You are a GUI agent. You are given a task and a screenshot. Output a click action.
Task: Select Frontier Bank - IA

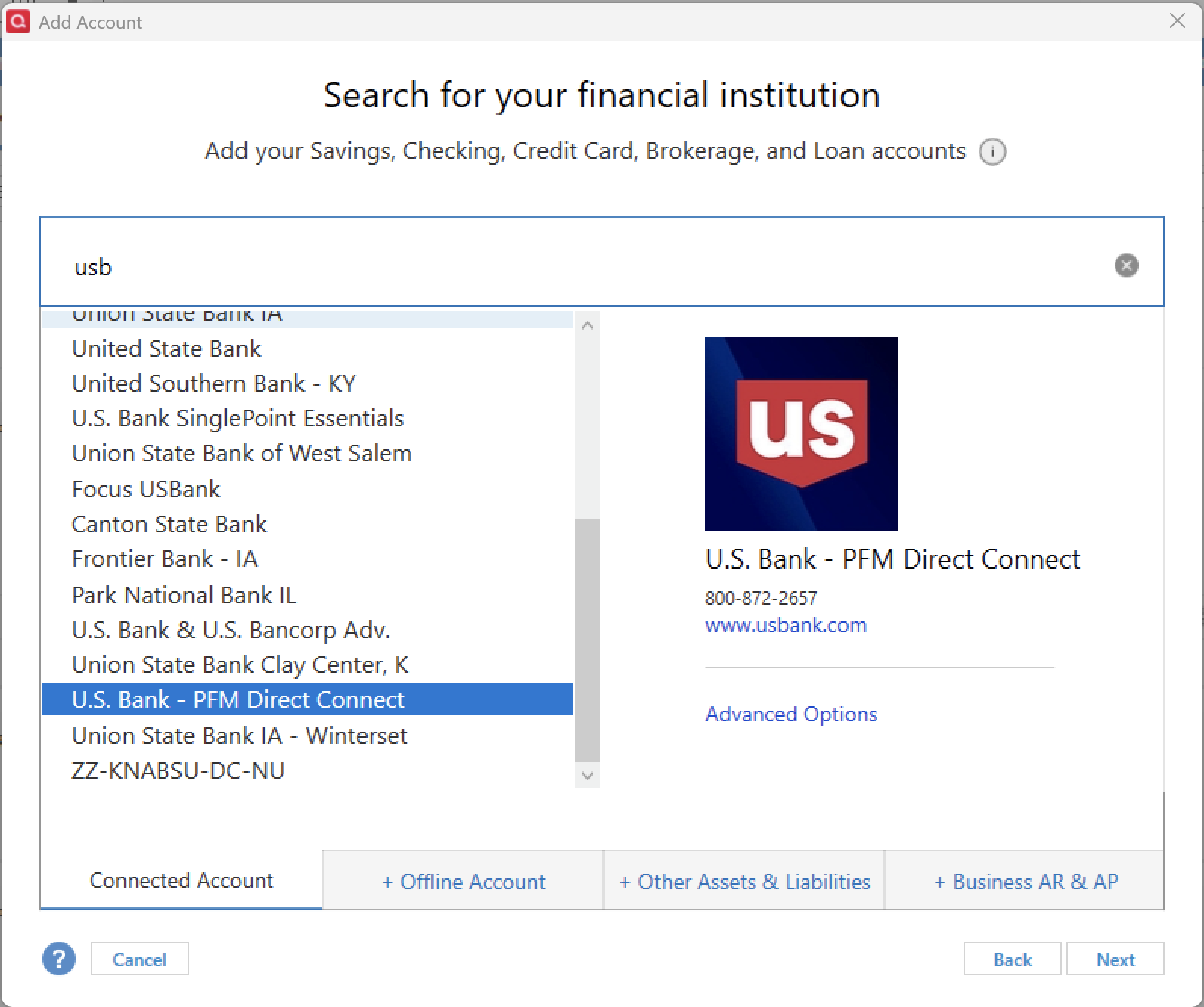point(308,559)
